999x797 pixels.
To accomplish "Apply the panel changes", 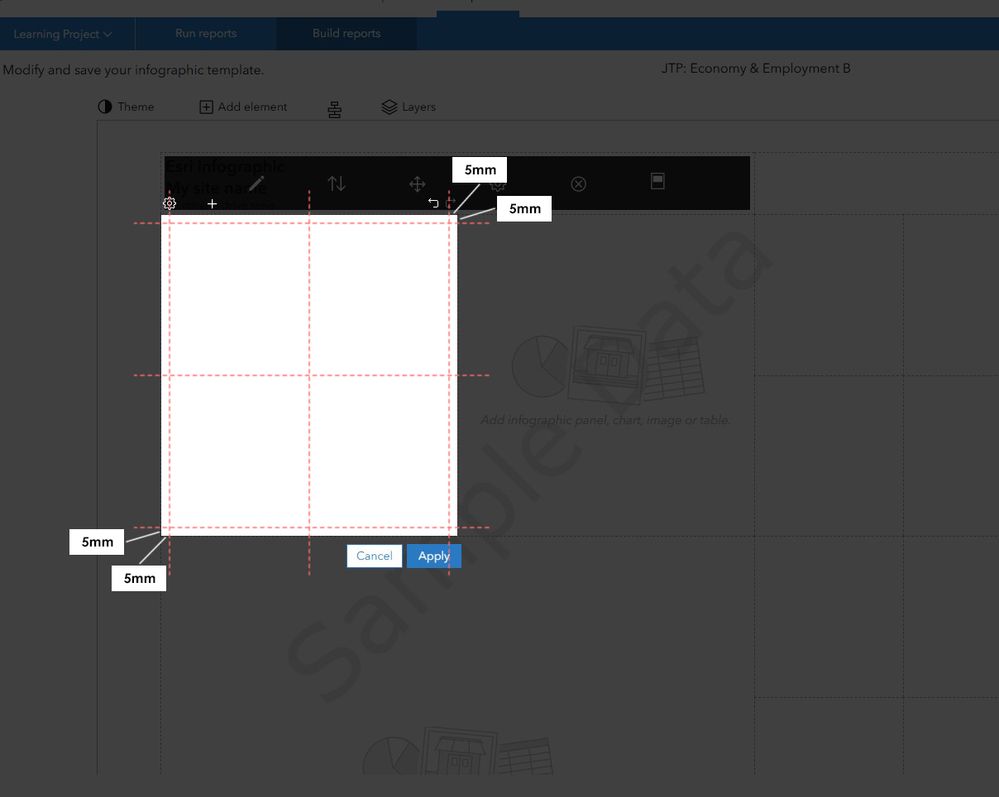I will pyautogui.click(x=433, y=555).
